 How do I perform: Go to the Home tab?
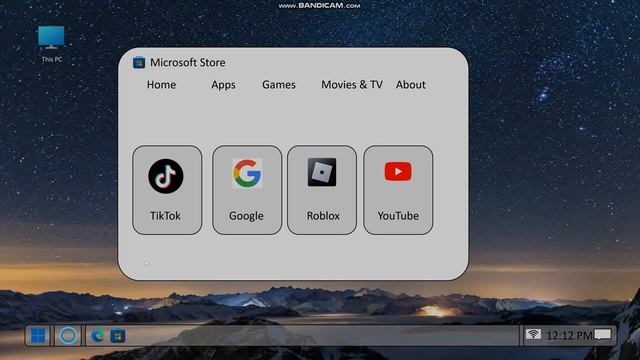click(161, 84)
